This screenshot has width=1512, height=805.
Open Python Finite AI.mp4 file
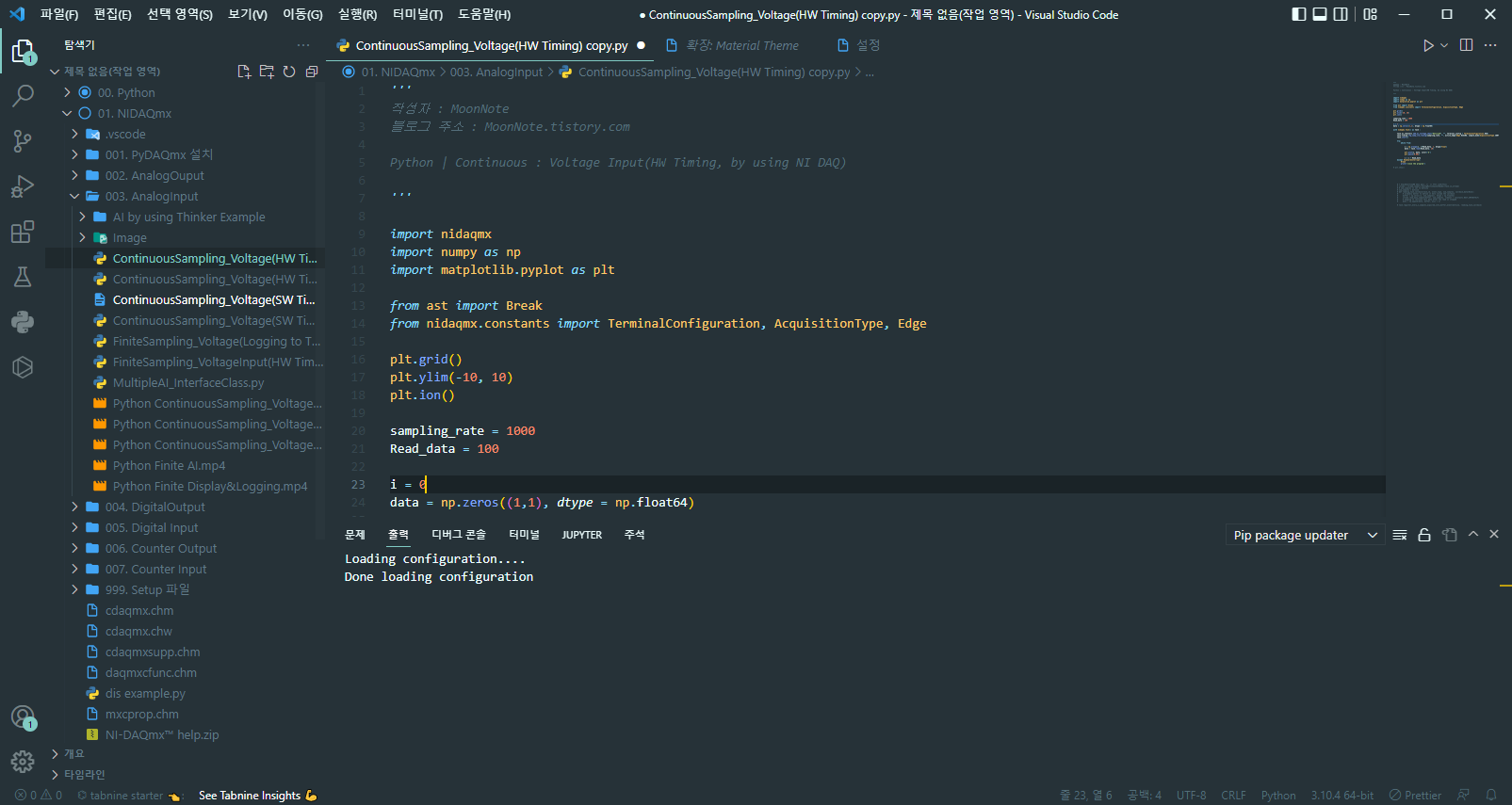(x=169, y=465)
